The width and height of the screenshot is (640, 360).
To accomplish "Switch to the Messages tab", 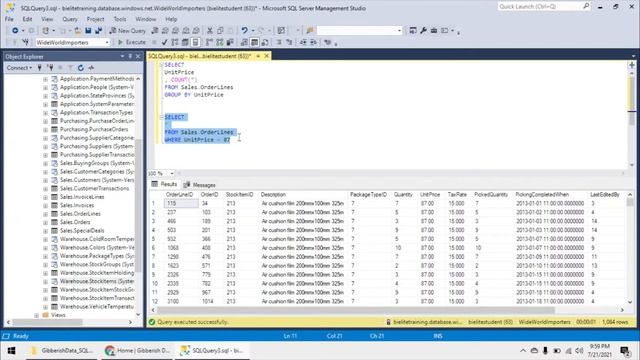I will click(200, 185).
